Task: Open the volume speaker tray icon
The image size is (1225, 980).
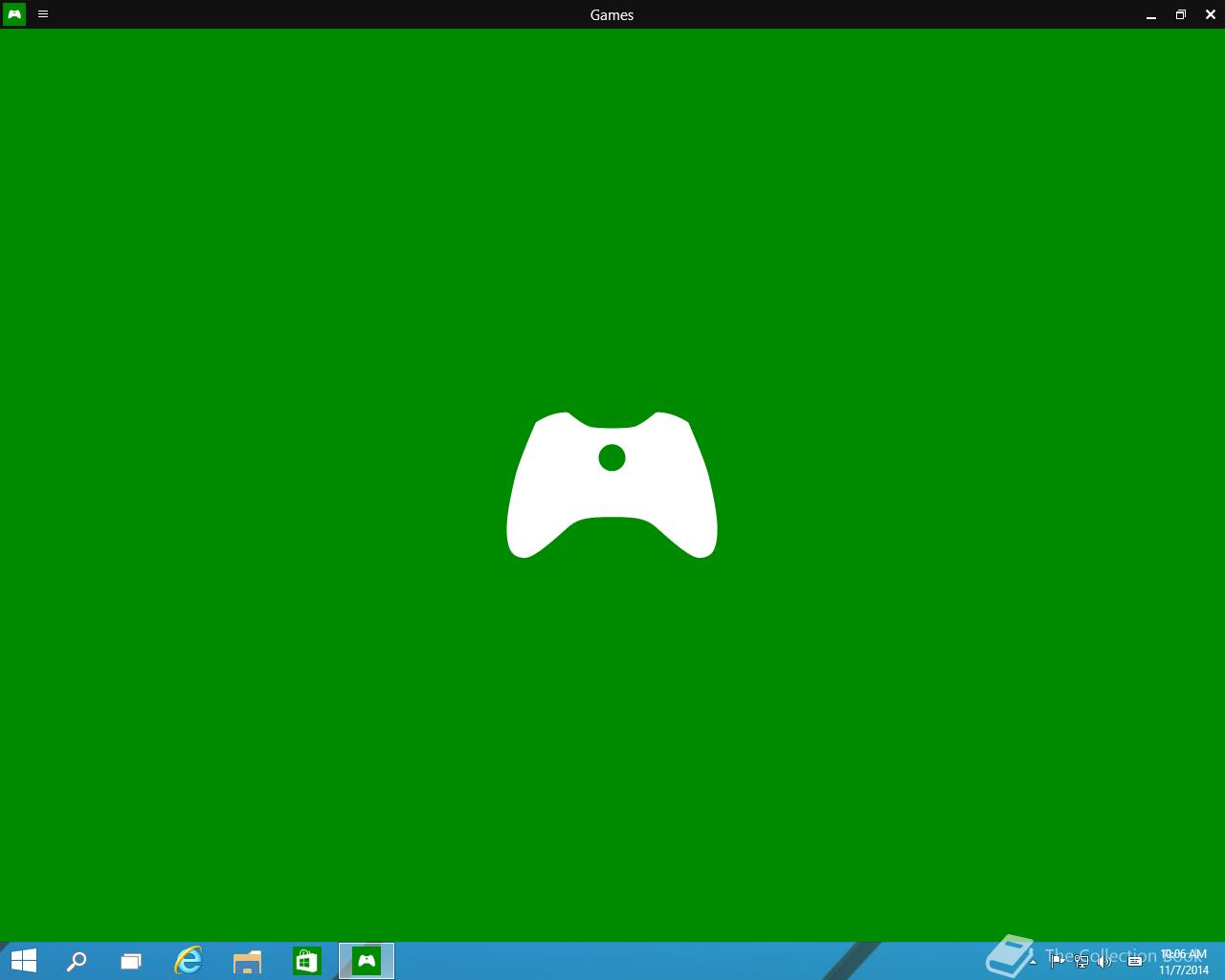Action: click(1105, 961)
